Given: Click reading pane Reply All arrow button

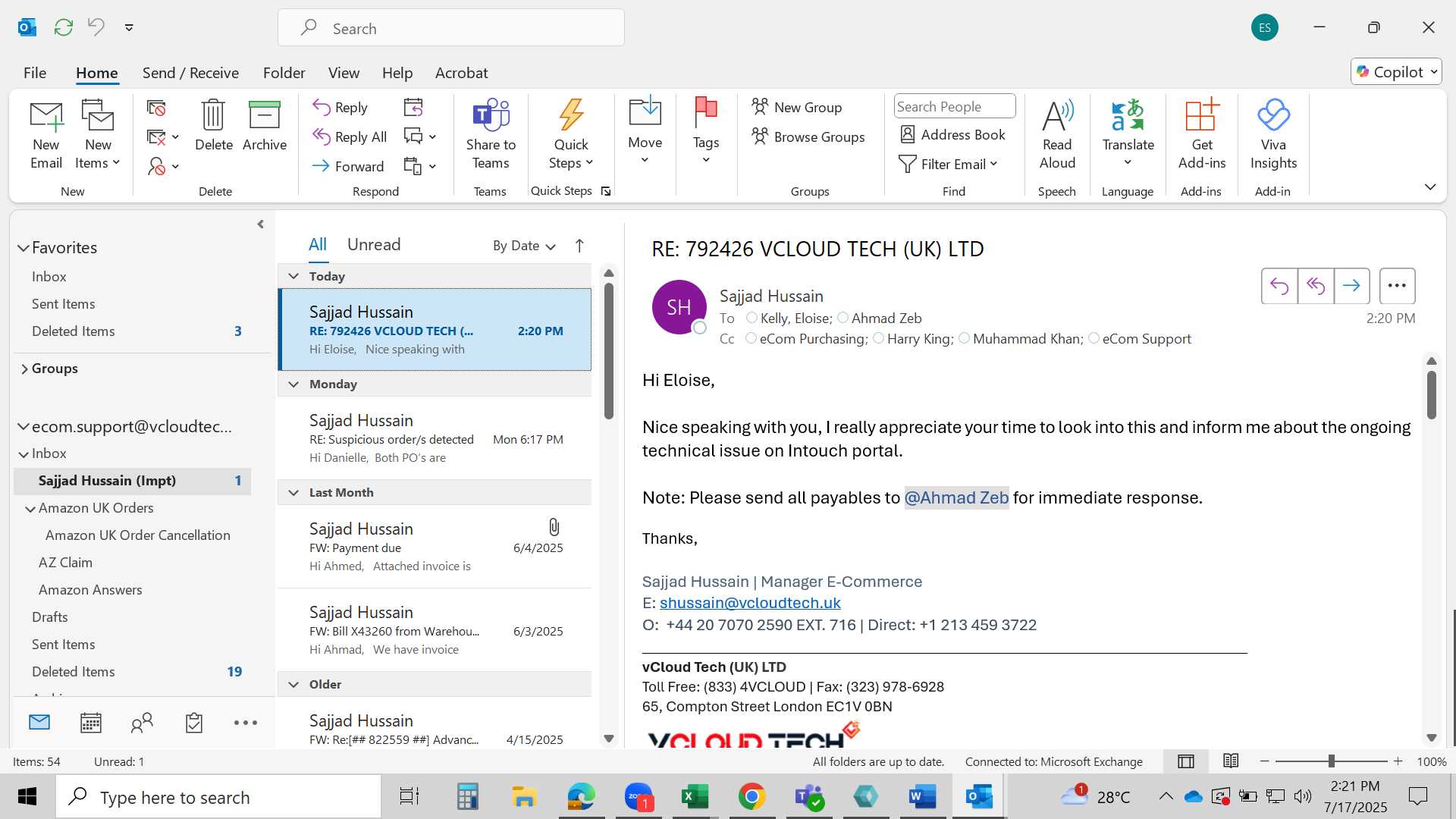Looking at the screenshot, I should tap(1315, 286).
